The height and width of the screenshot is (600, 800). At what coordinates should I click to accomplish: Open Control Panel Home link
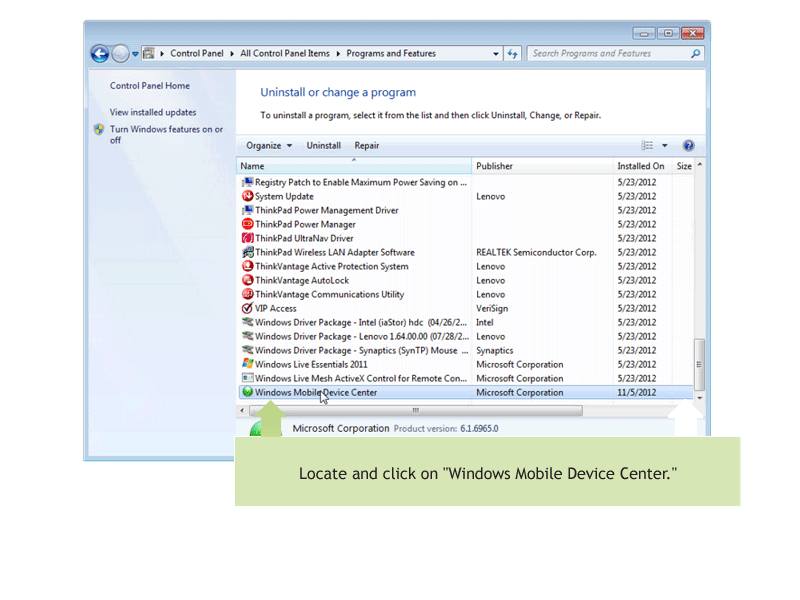click(149, 86)
